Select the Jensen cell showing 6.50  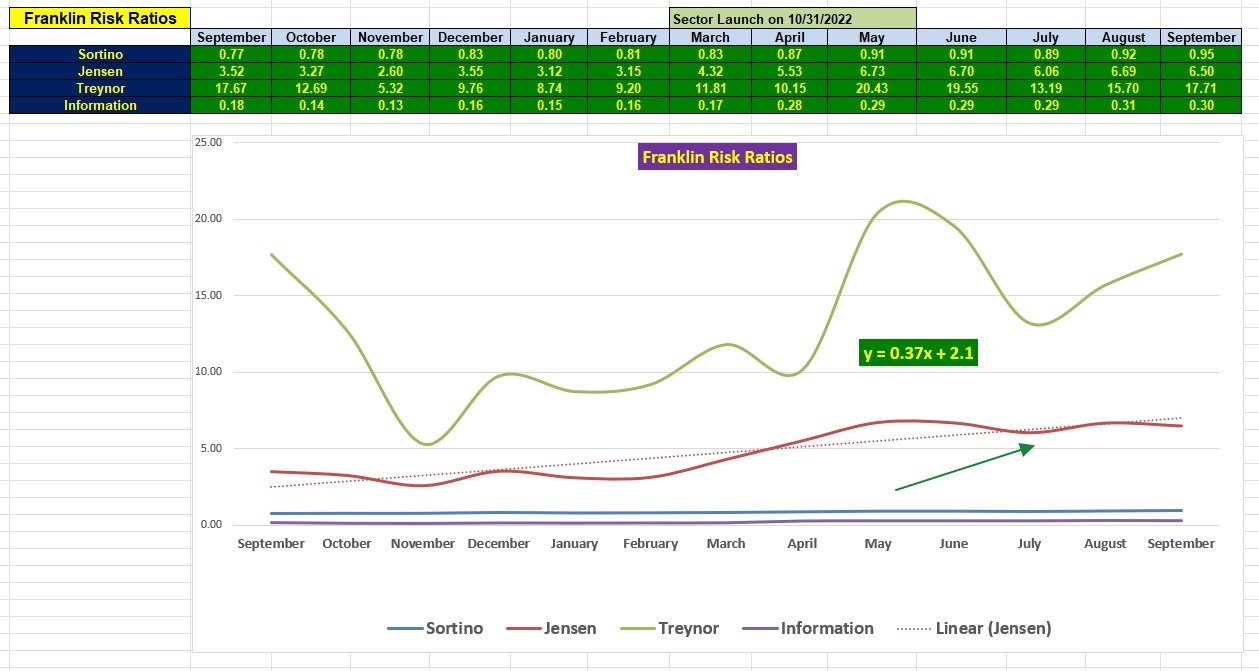click(x=1201, y=71)
